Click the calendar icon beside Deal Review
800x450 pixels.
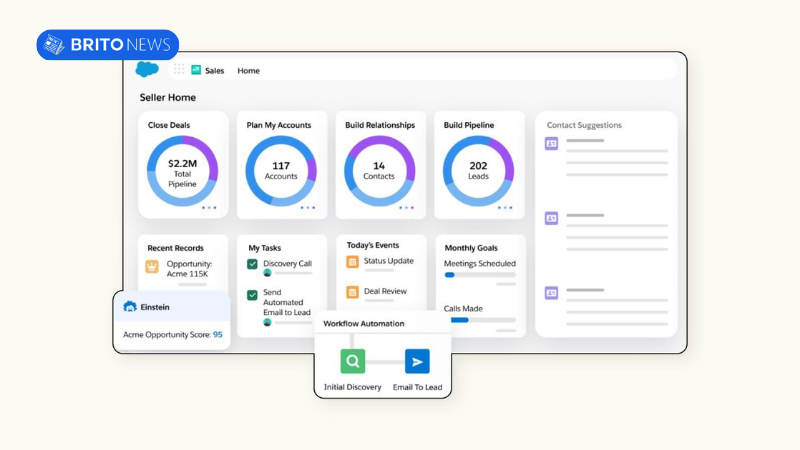(353, 292)
